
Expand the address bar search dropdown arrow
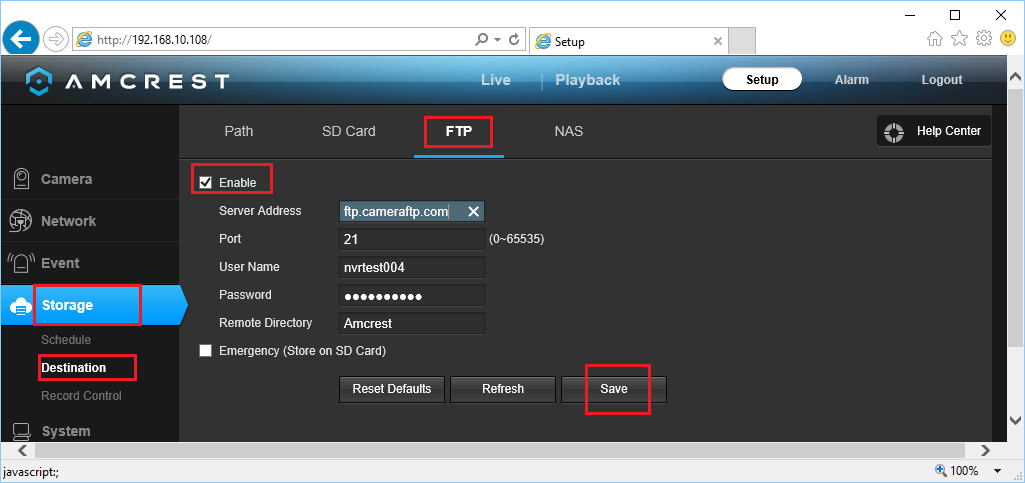click(498, 40)
